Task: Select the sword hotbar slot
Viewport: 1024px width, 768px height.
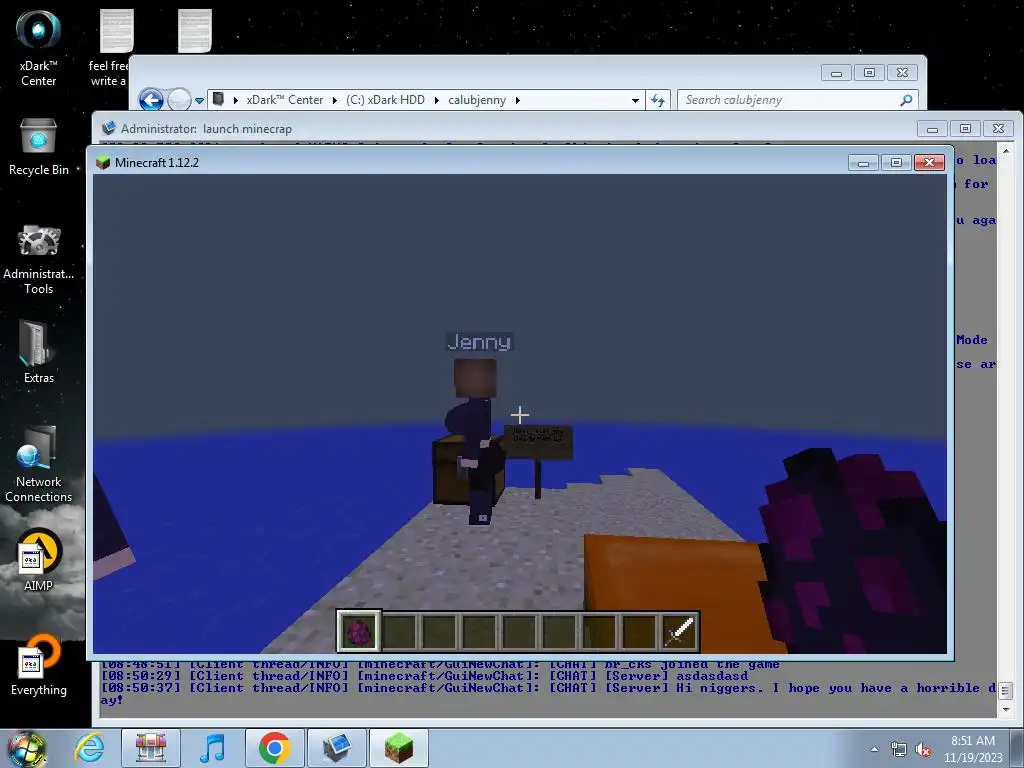Action: pos(679,632)
